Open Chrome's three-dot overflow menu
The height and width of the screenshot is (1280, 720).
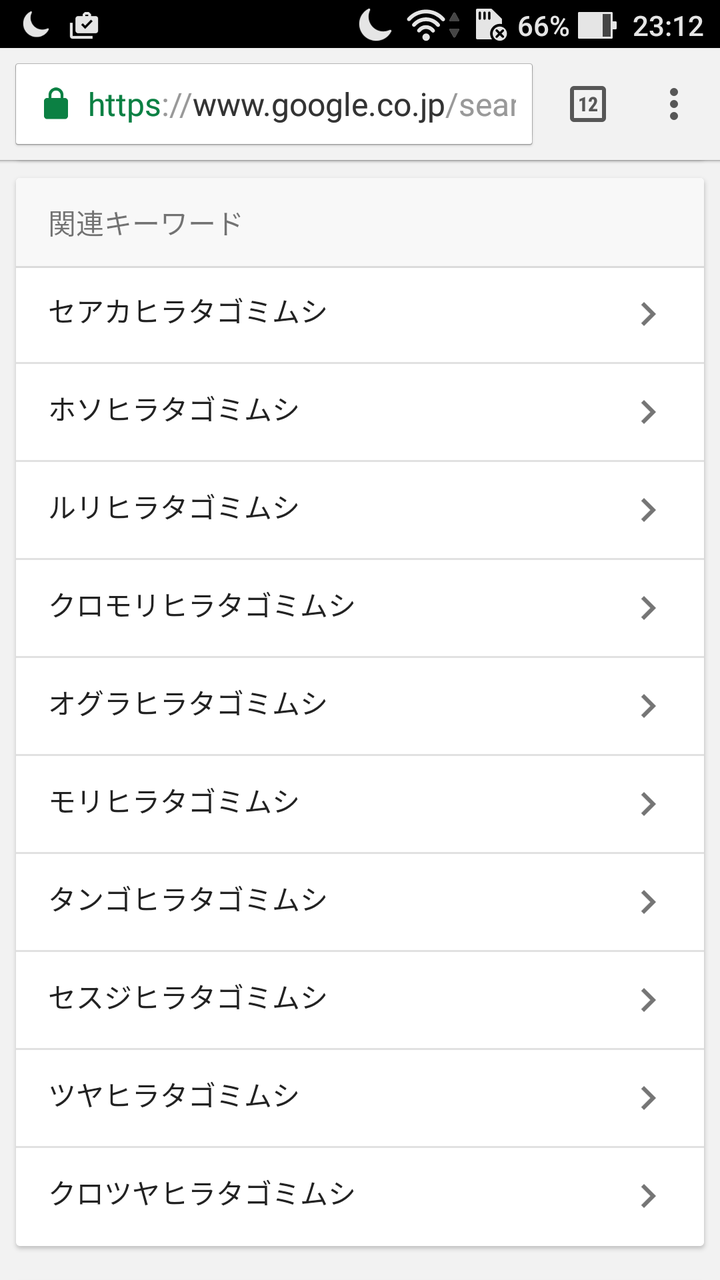click(674, 104)
